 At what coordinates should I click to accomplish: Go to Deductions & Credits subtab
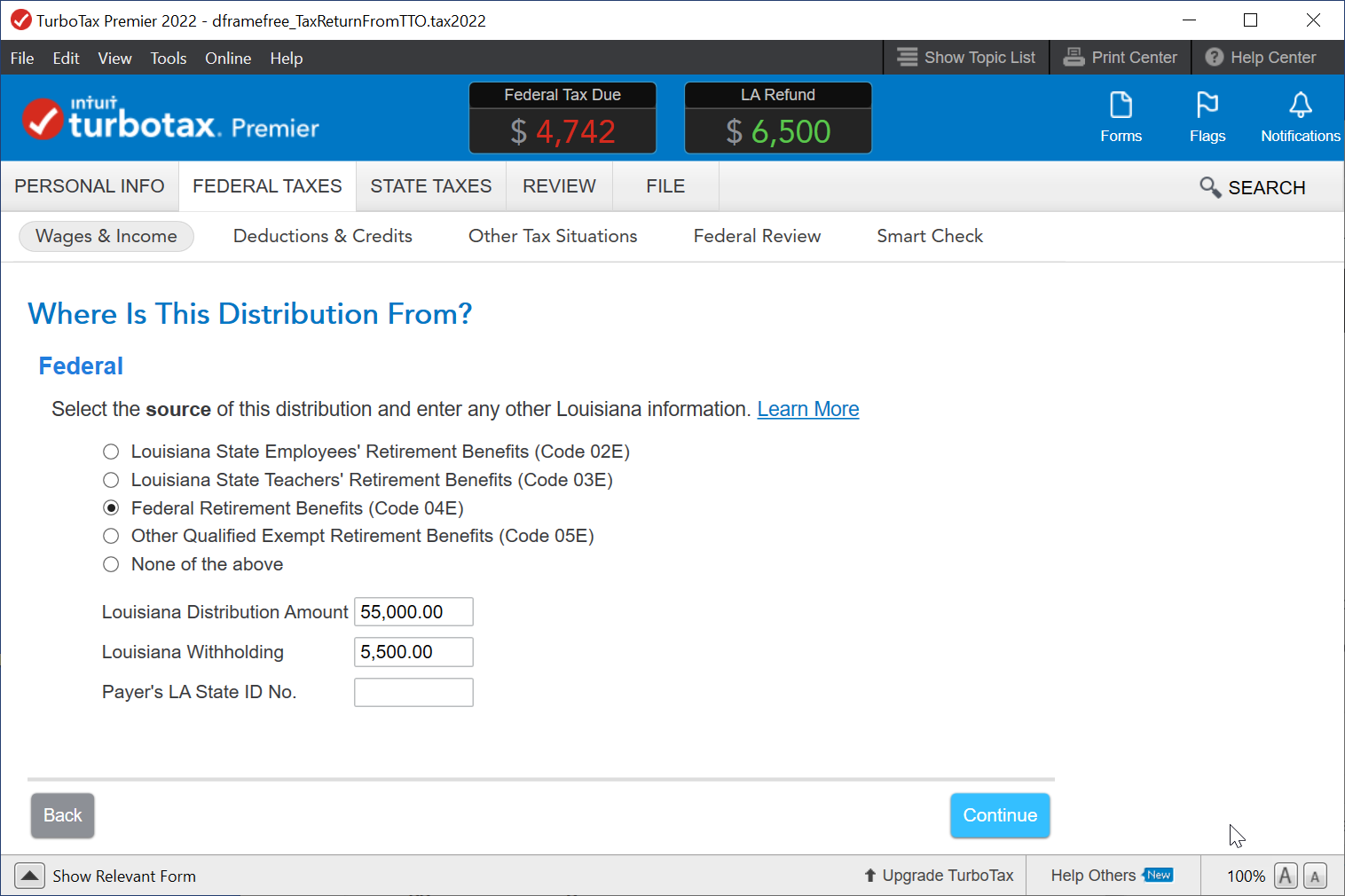323,236
